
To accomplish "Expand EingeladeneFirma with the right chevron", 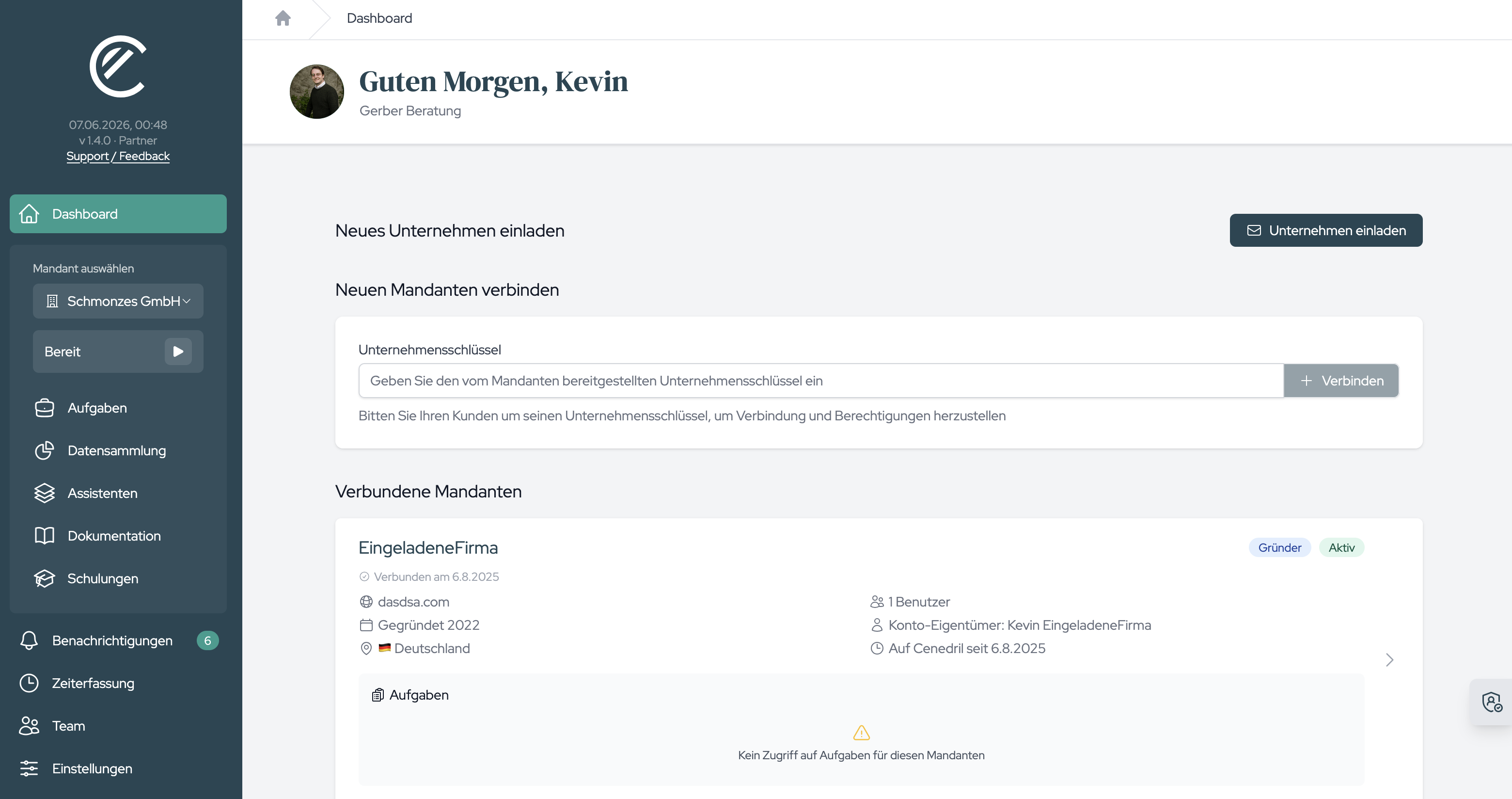I will (x=1389, y=660).
